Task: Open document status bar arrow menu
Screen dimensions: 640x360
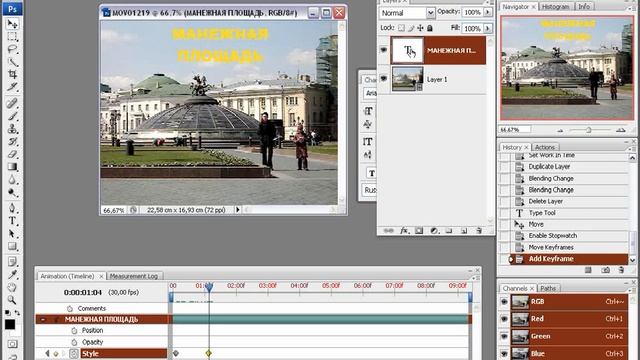Action: click(238, 210)
